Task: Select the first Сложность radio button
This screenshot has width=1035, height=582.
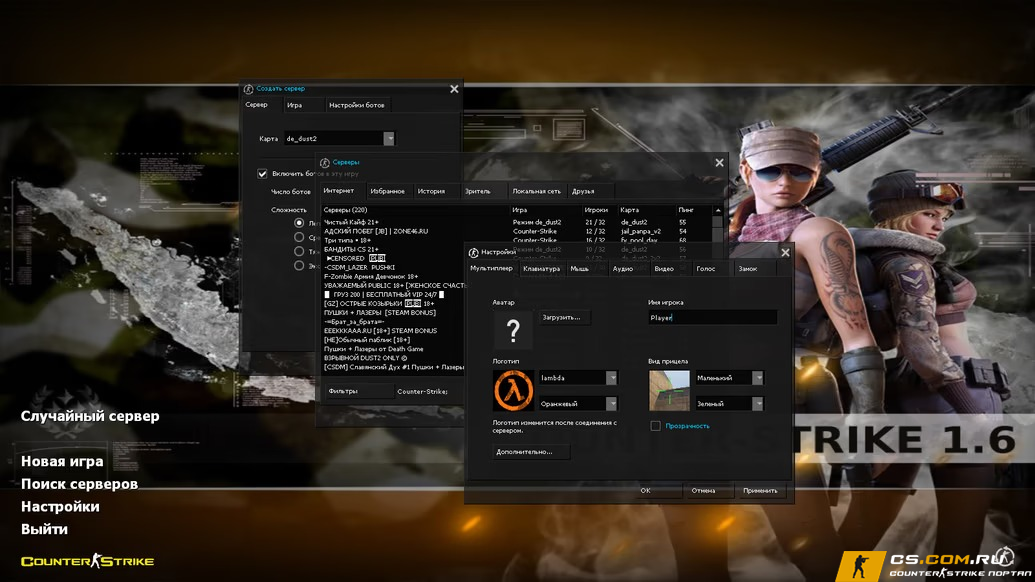Action: coord(299,223)
